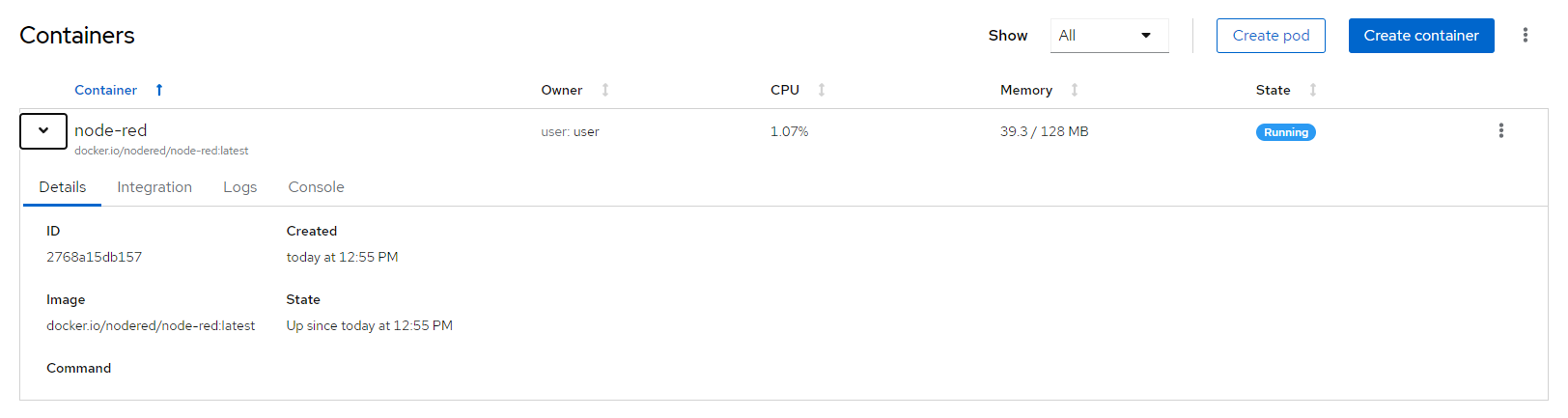Open the node-red row actions kebab menu
The image size is (1568, 418).
coord(1500,131)
